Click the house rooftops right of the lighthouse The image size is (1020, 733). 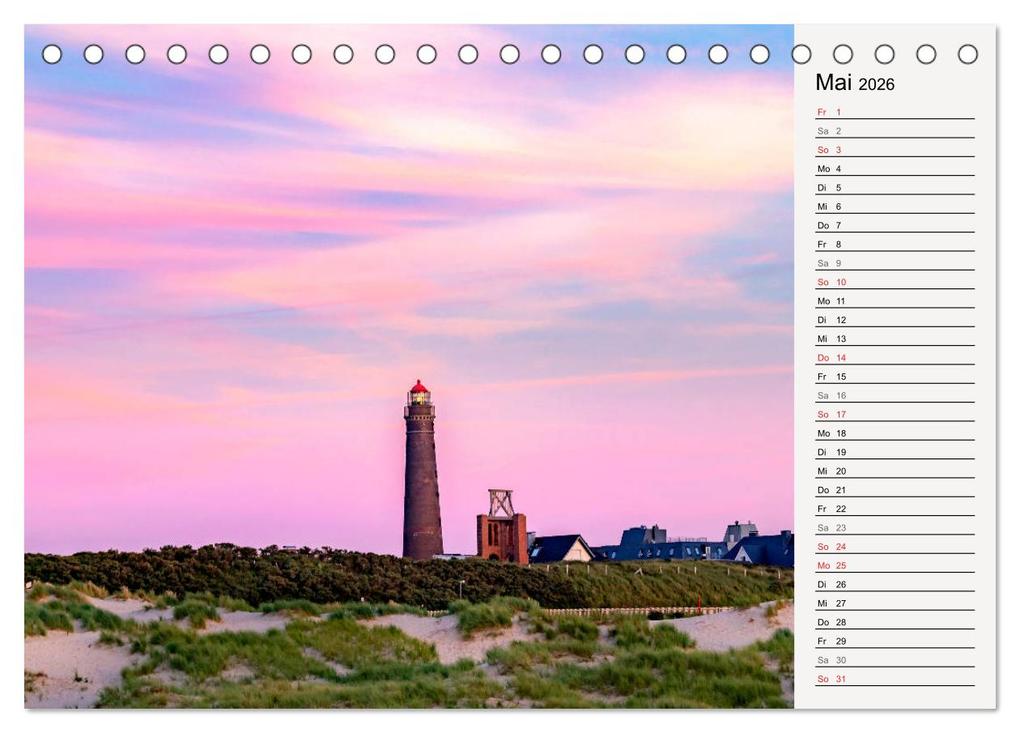tap(650, 545)
